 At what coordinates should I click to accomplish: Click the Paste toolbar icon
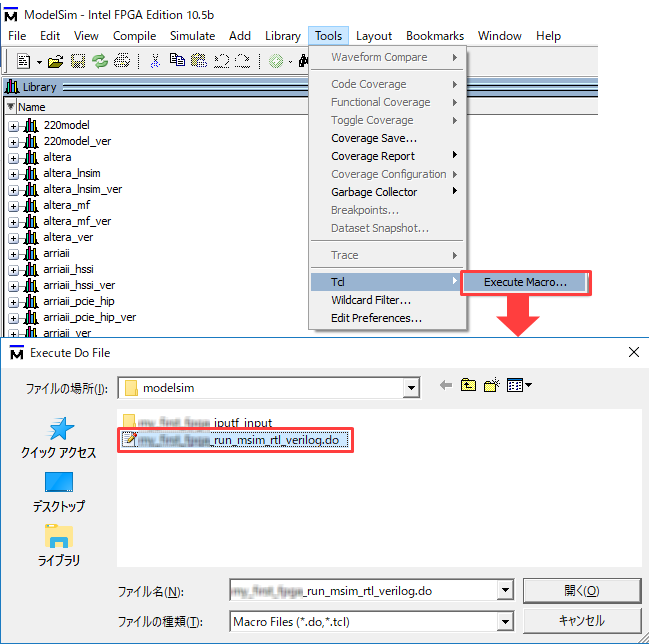pos(199,60)
